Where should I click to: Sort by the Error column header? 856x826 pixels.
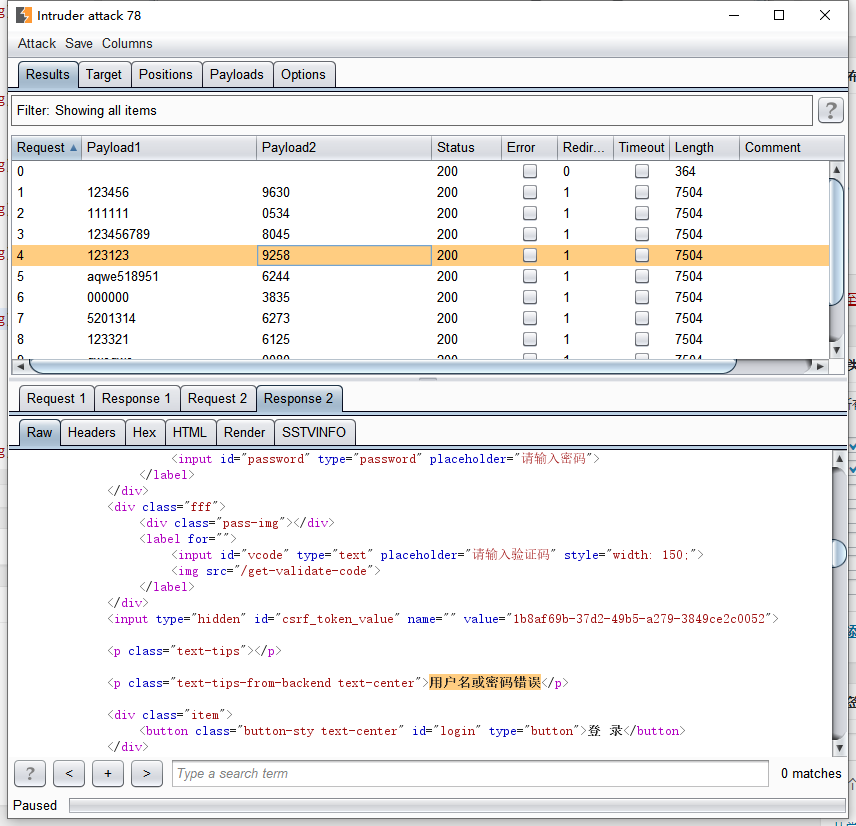tap(529, 147)
